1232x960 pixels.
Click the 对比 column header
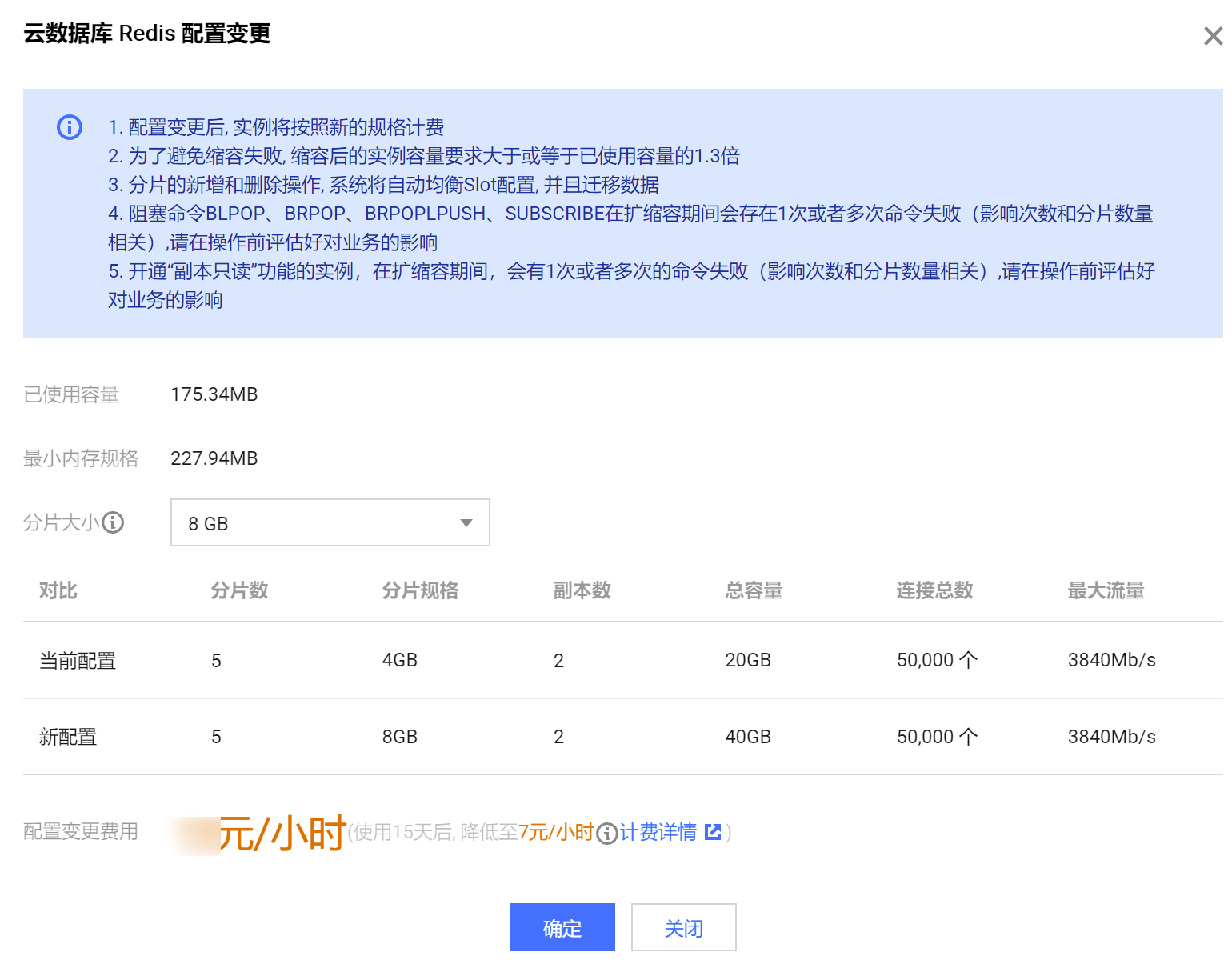click(x=58, y=590)
